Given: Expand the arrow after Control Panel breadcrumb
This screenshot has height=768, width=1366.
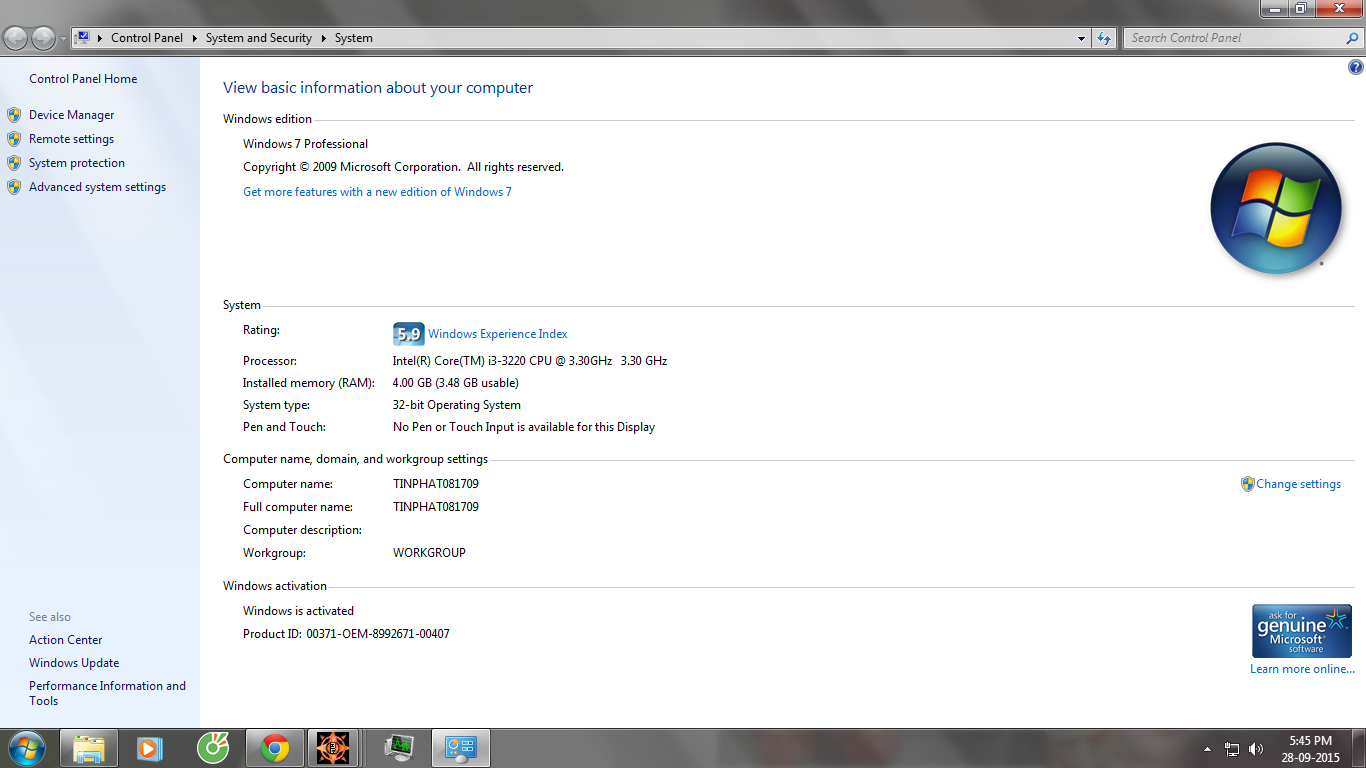Looking at the screenshot, I should tap(195, 38).
